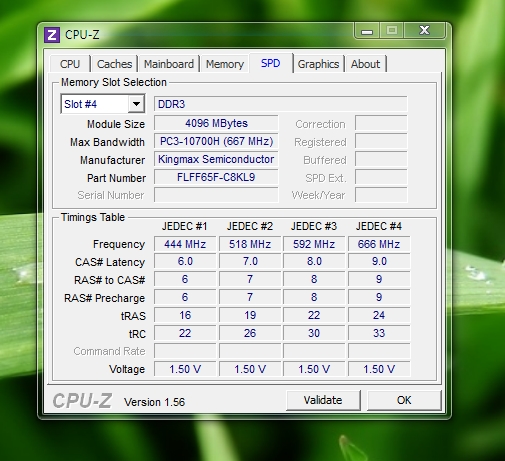Select the SPD tab
505x461 pixels.
[x=270, y=63]
